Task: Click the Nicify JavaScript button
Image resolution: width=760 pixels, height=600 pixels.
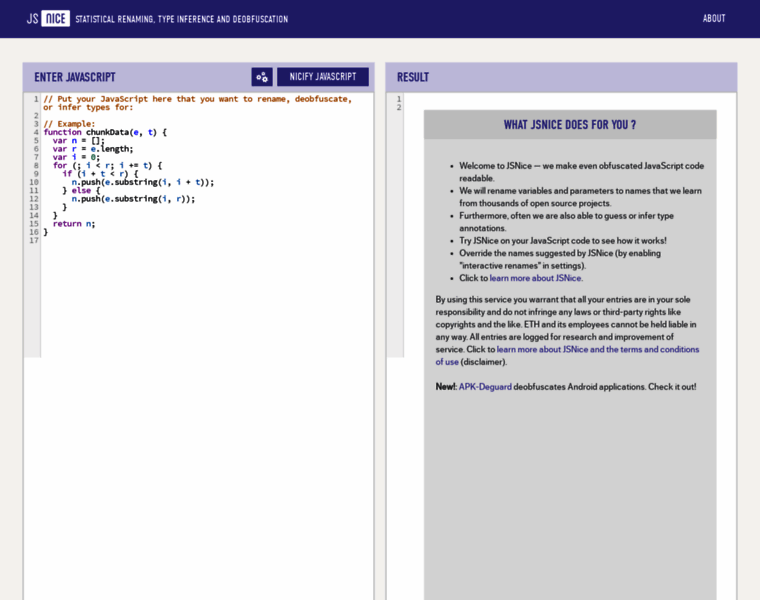Action: (323, 77)
